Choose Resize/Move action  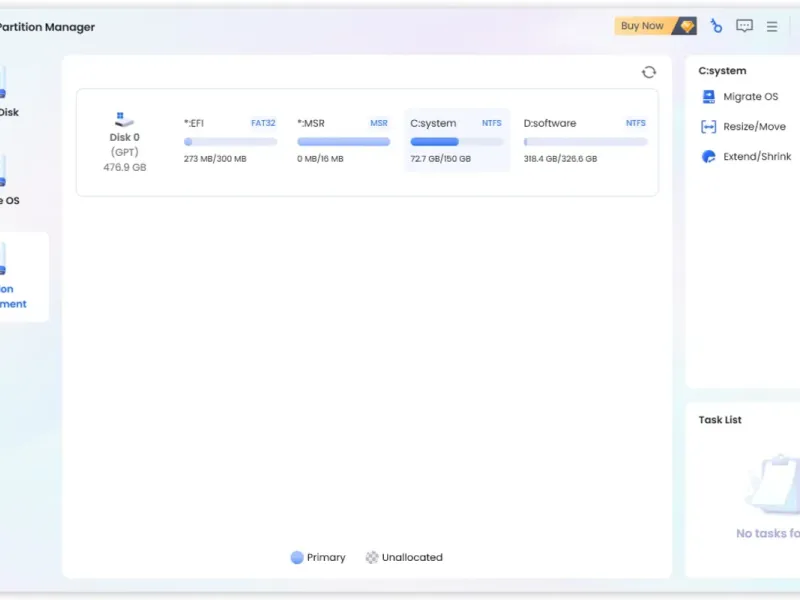click(x=754, y=127)
